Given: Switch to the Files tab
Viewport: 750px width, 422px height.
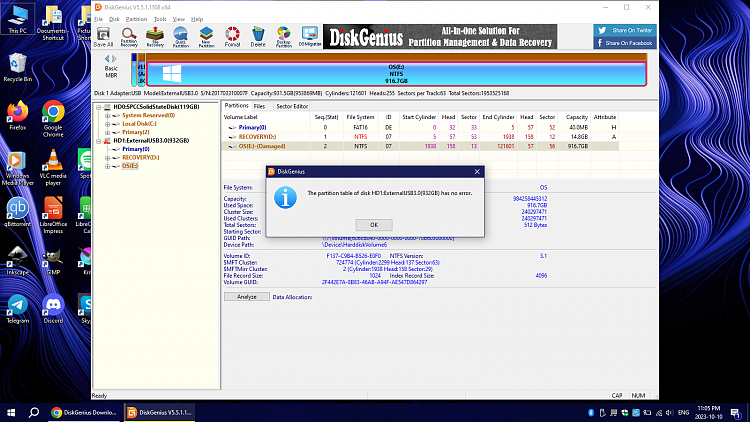Looking at the screenshot, I should pyautogui.click(x=260, y=106).
